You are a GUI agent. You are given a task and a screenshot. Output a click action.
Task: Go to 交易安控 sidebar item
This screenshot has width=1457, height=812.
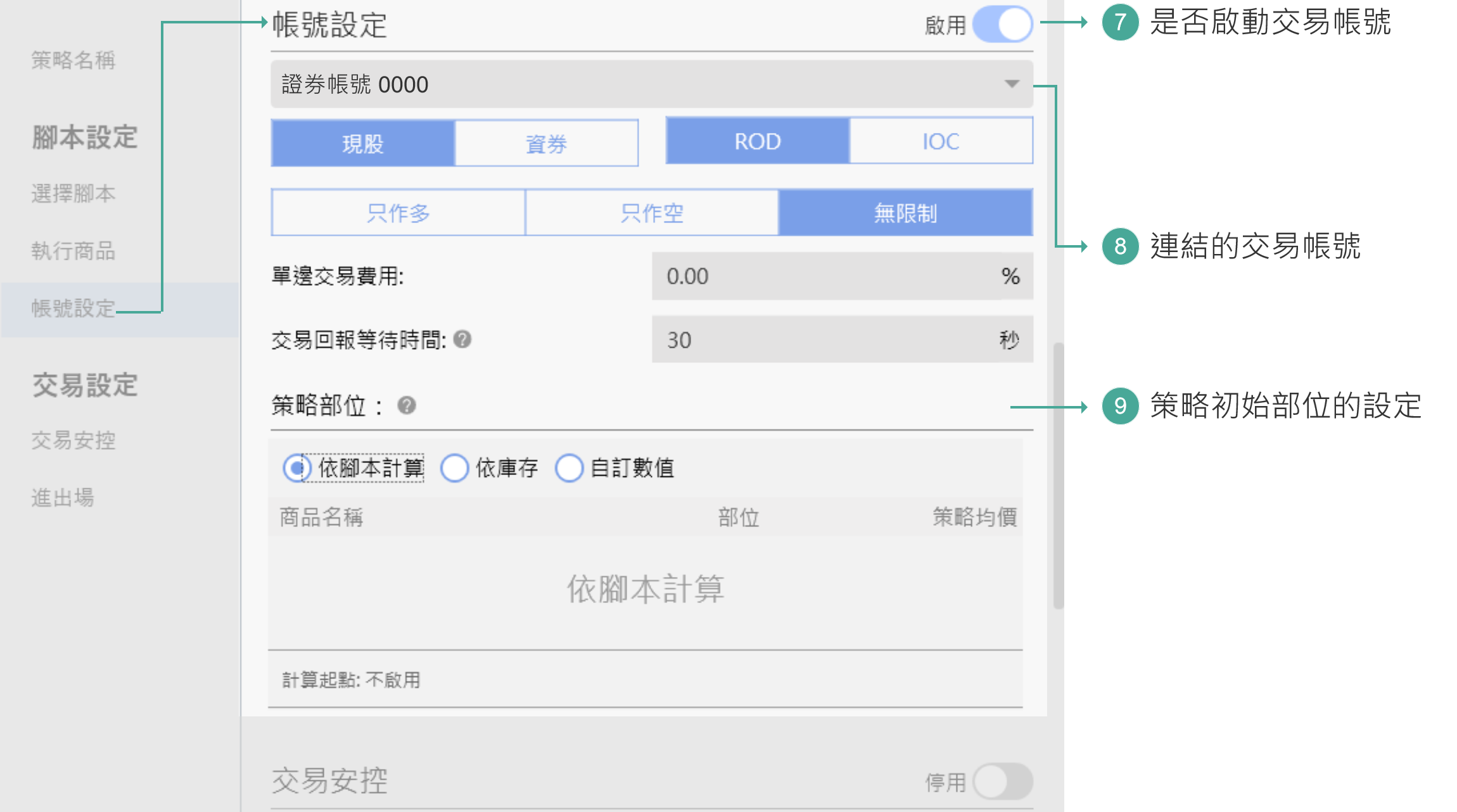point(73,440)
